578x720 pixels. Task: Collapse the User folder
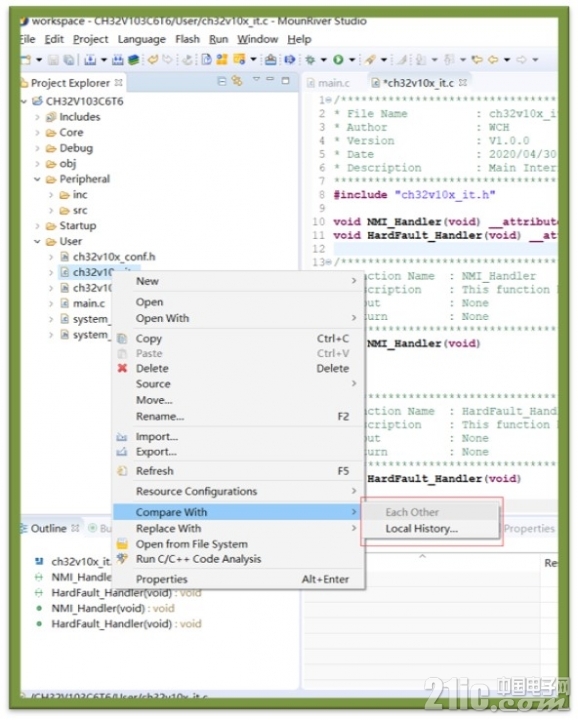[x=37, y=242]
